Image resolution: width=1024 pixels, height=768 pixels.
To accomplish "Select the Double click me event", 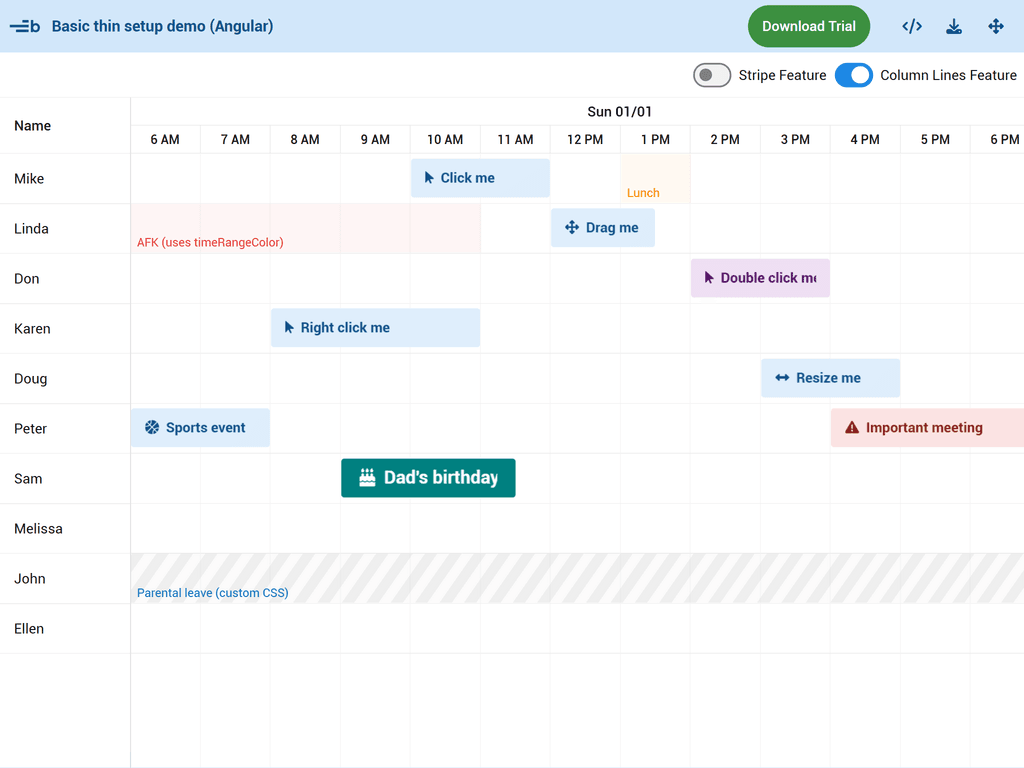I will pyautogui.click(x=760, y=278).
